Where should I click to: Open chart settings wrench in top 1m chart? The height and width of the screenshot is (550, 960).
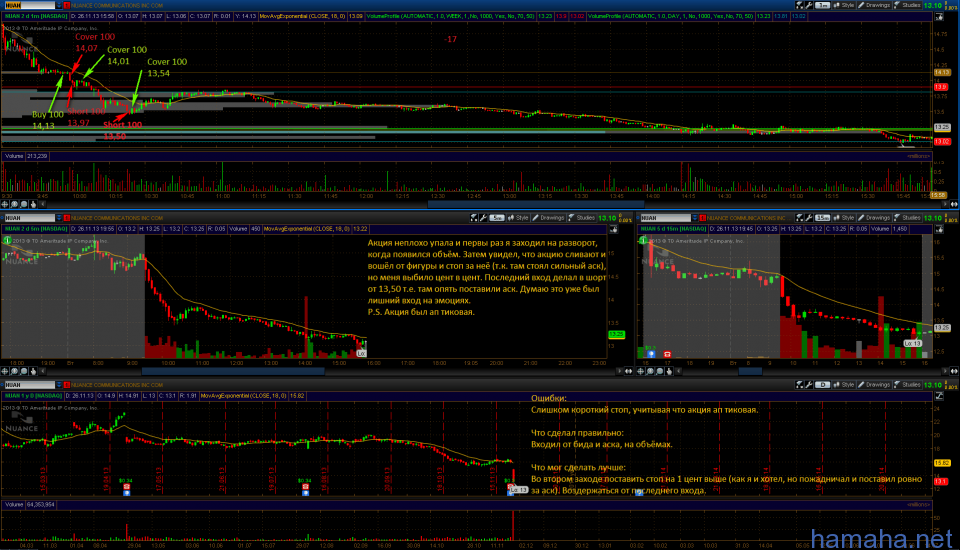(809, 5)
